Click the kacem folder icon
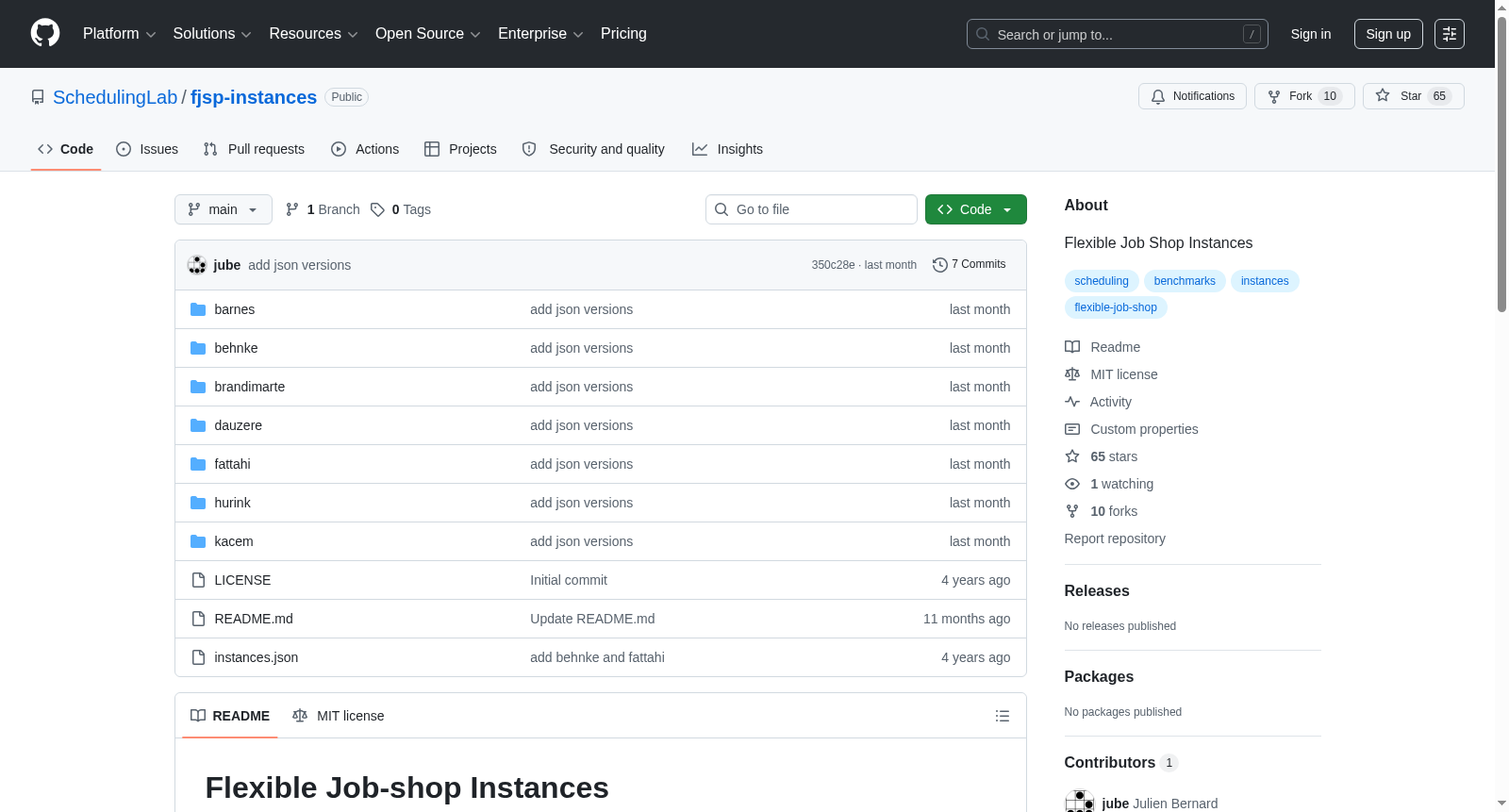This screenshot has width=1509, height=812. [198, 541]
